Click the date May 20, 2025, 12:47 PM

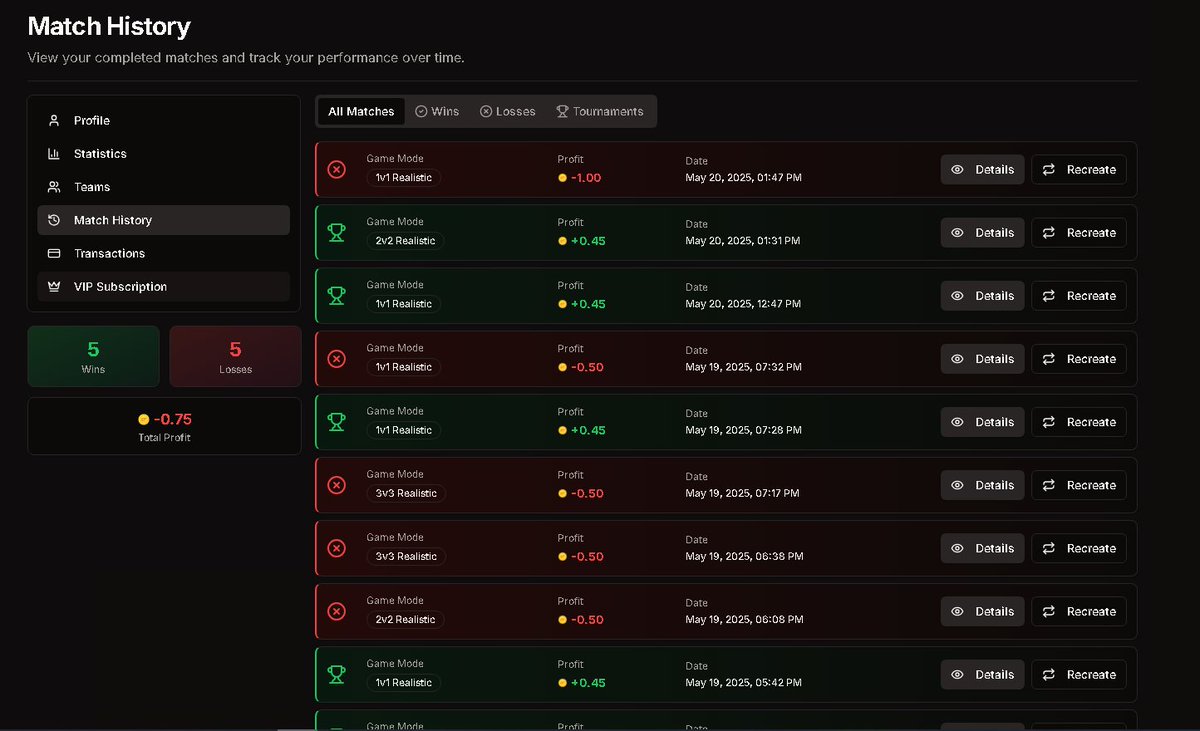pos(743,304)
